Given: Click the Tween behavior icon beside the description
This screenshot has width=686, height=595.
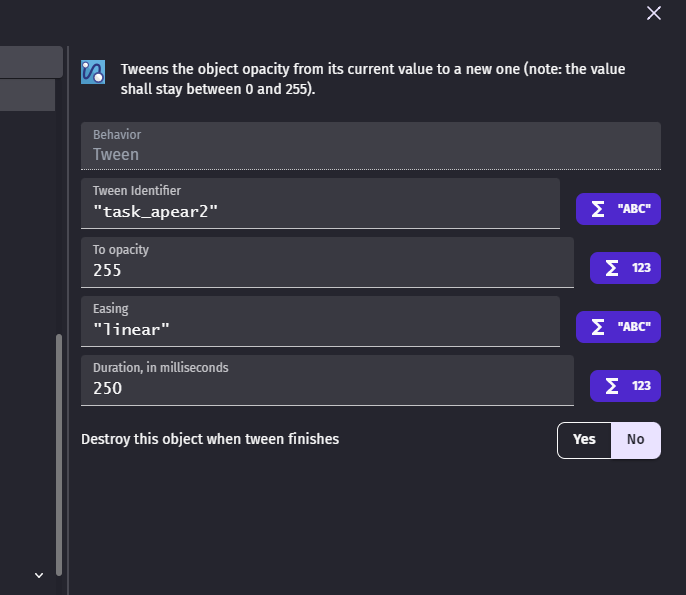Looking at the screenshot, I should coord(93,72).
